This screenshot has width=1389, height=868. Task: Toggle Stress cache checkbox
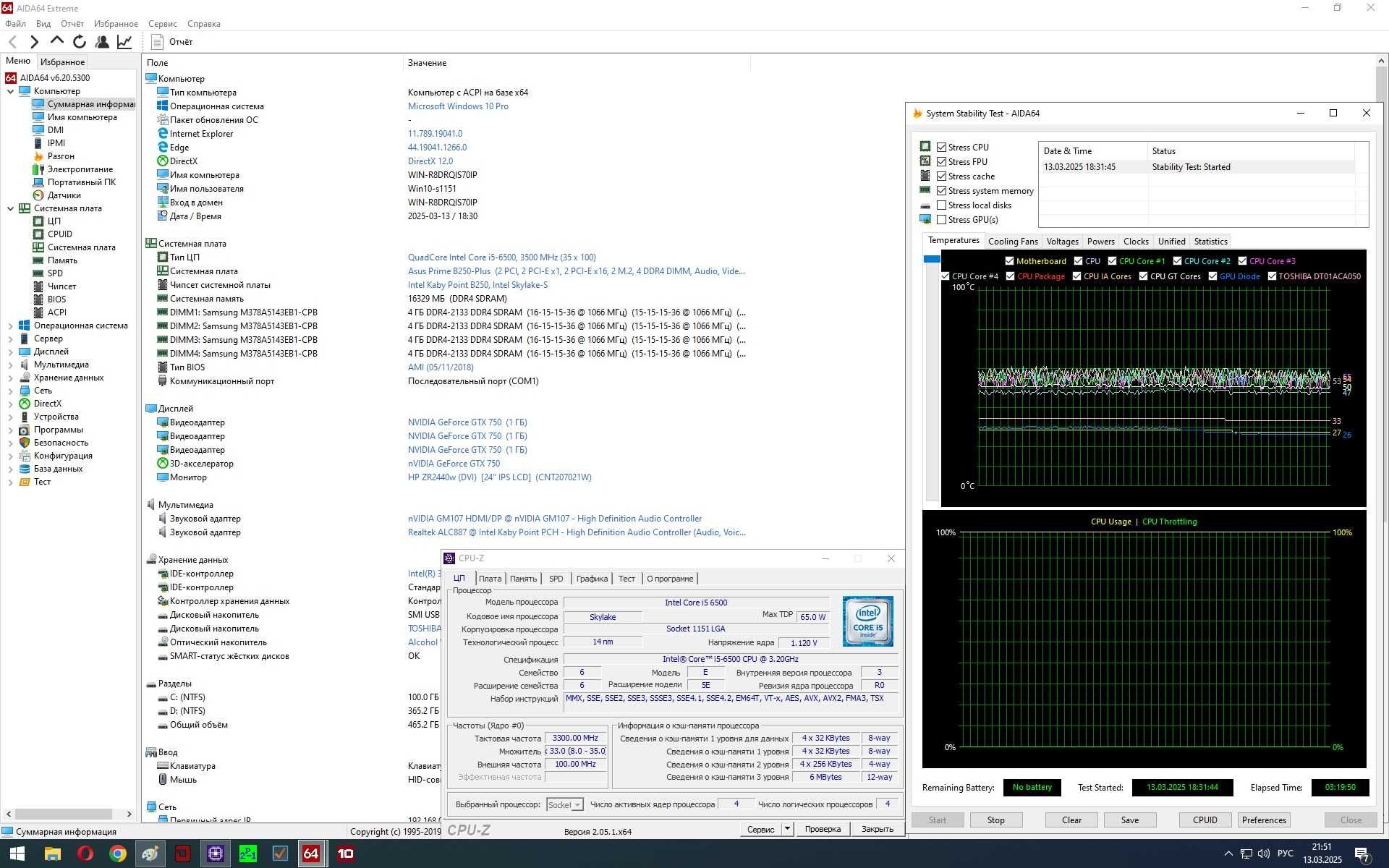941,176
